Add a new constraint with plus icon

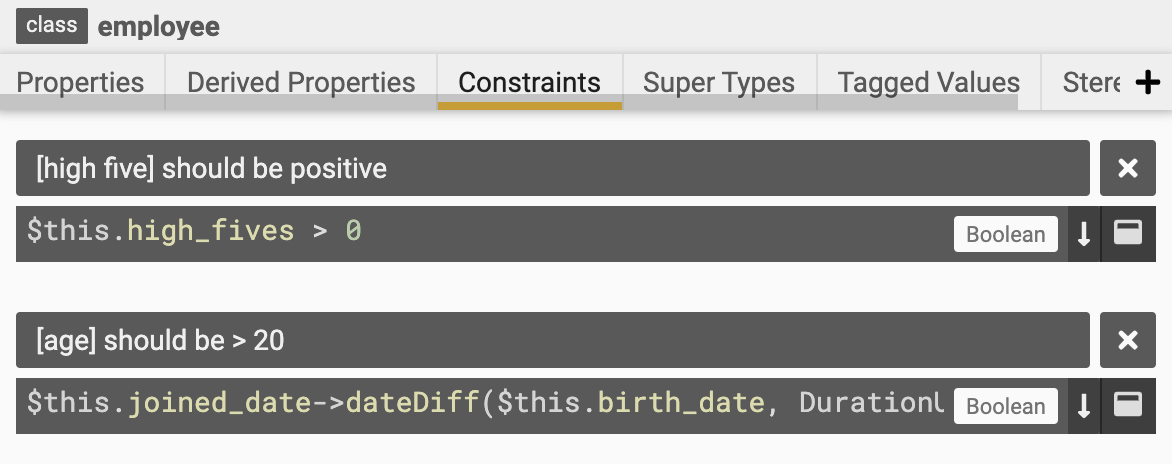pyautogui.click(x=1147, y=82)
